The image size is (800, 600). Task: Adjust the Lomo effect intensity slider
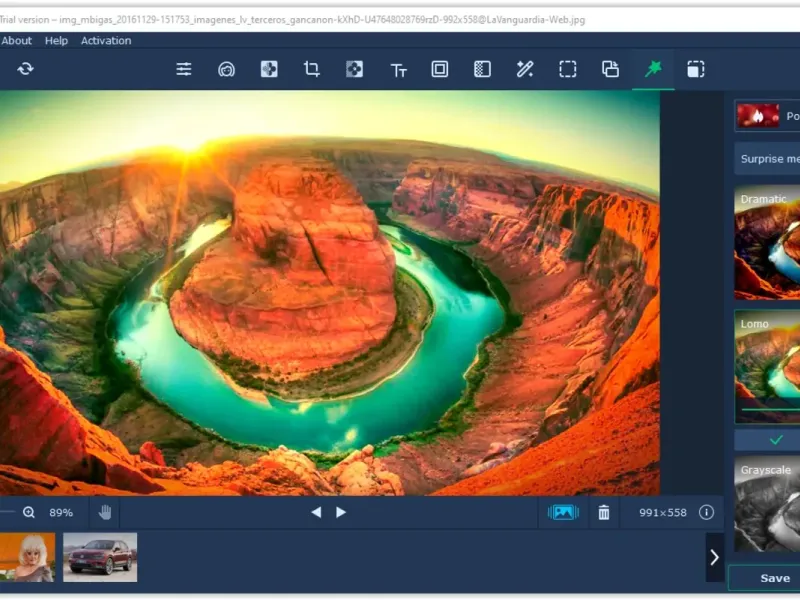(x=768, y=410)
